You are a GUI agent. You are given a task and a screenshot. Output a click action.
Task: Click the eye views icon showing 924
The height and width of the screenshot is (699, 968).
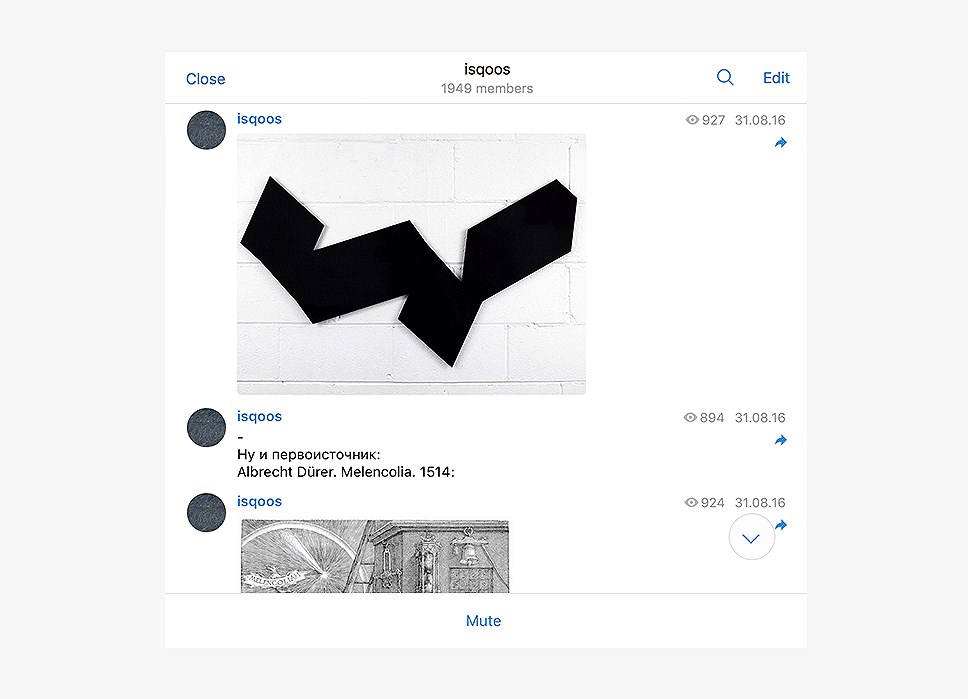pyautogui.click(x=691, y=503)
